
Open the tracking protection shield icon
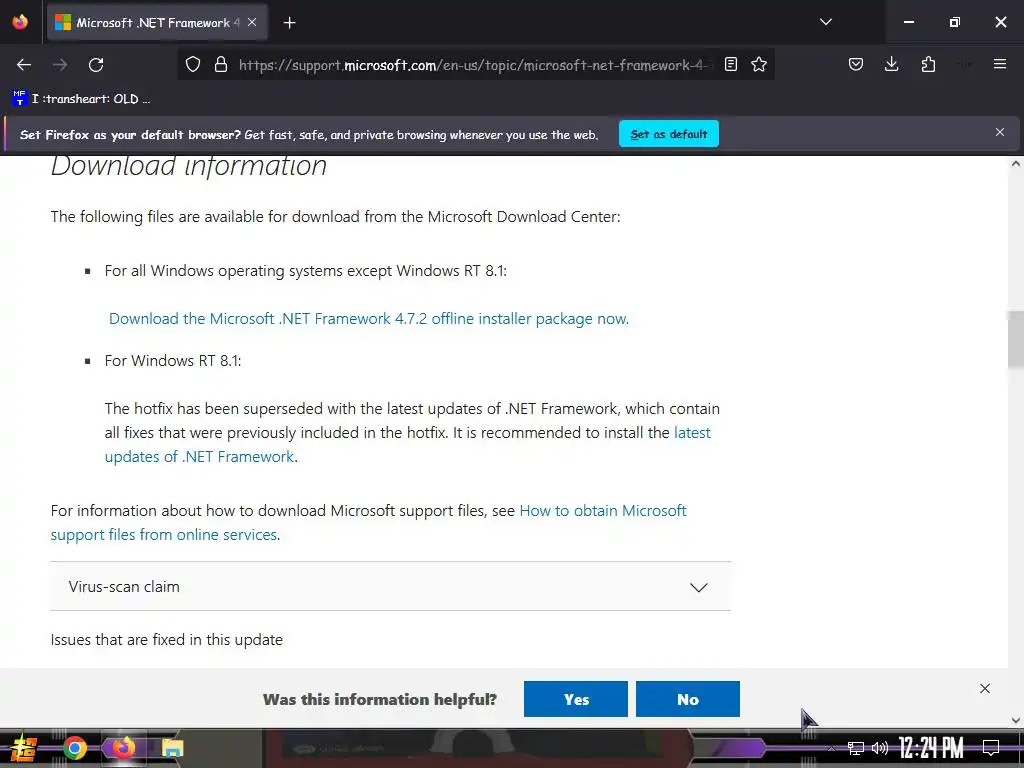pos(193,65)
